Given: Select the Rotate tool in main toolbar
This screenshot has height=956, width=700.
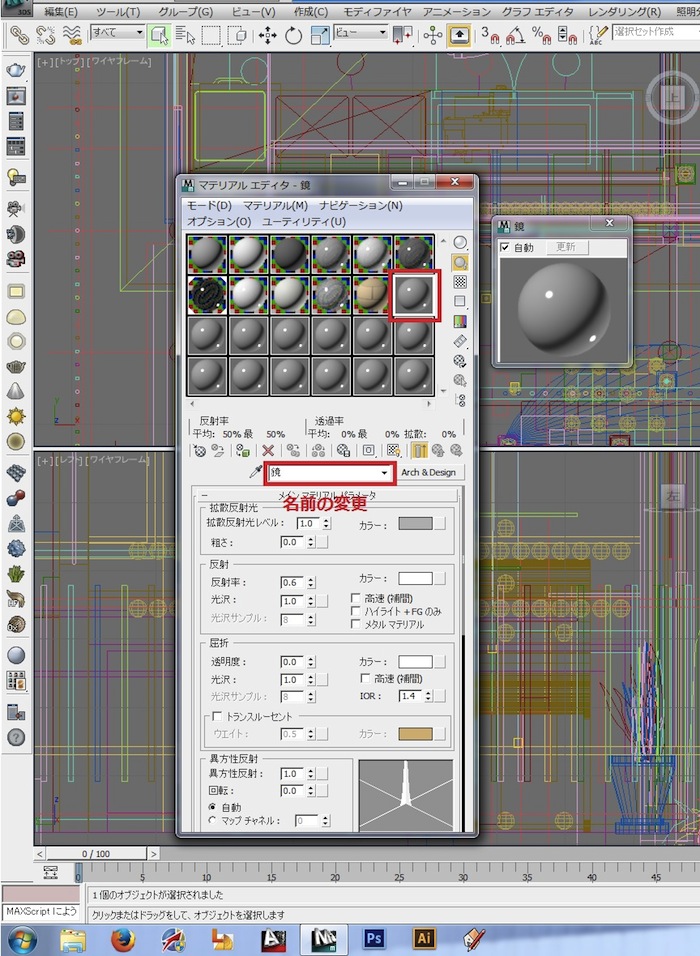Looking at the screenshot, I should coord(294,35).
